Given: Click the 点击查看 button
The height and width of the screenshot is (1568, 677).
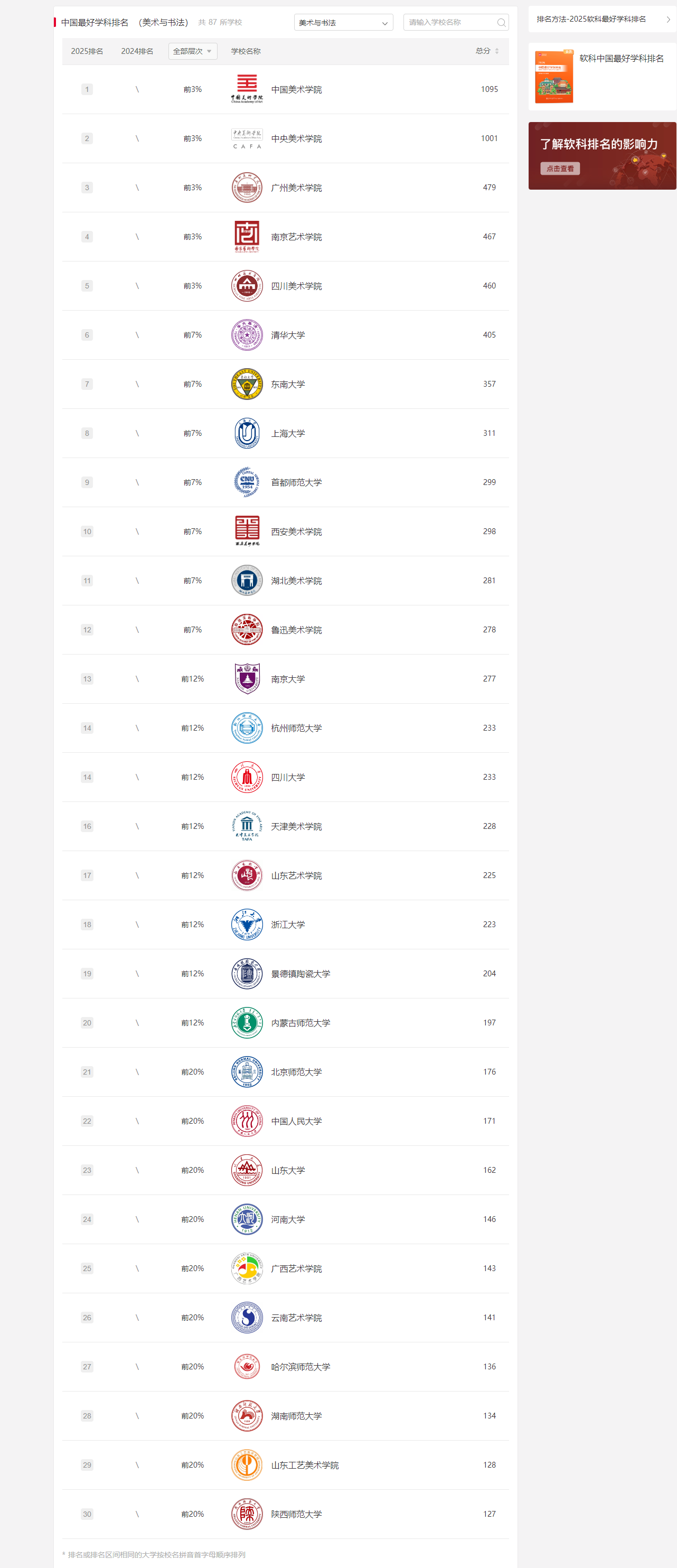Looking at the screenshot, I should 560,169.
